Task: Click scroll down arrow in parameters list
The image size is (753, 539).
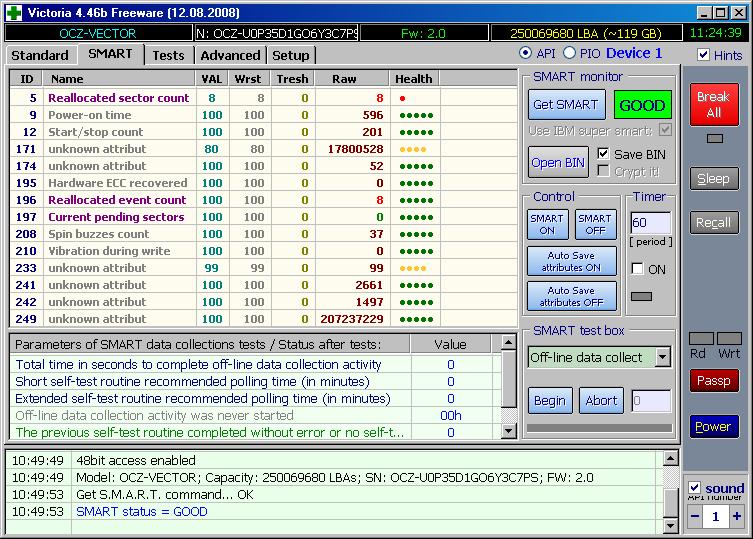Action: pos(509,431)
